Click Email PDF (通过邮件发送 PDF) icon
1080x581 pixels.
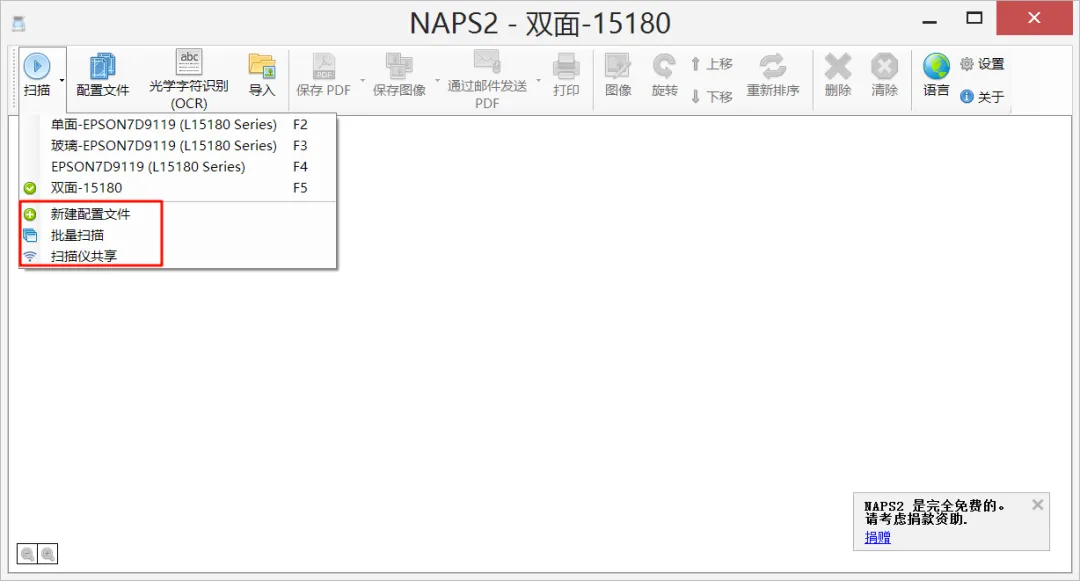[487, 62]
